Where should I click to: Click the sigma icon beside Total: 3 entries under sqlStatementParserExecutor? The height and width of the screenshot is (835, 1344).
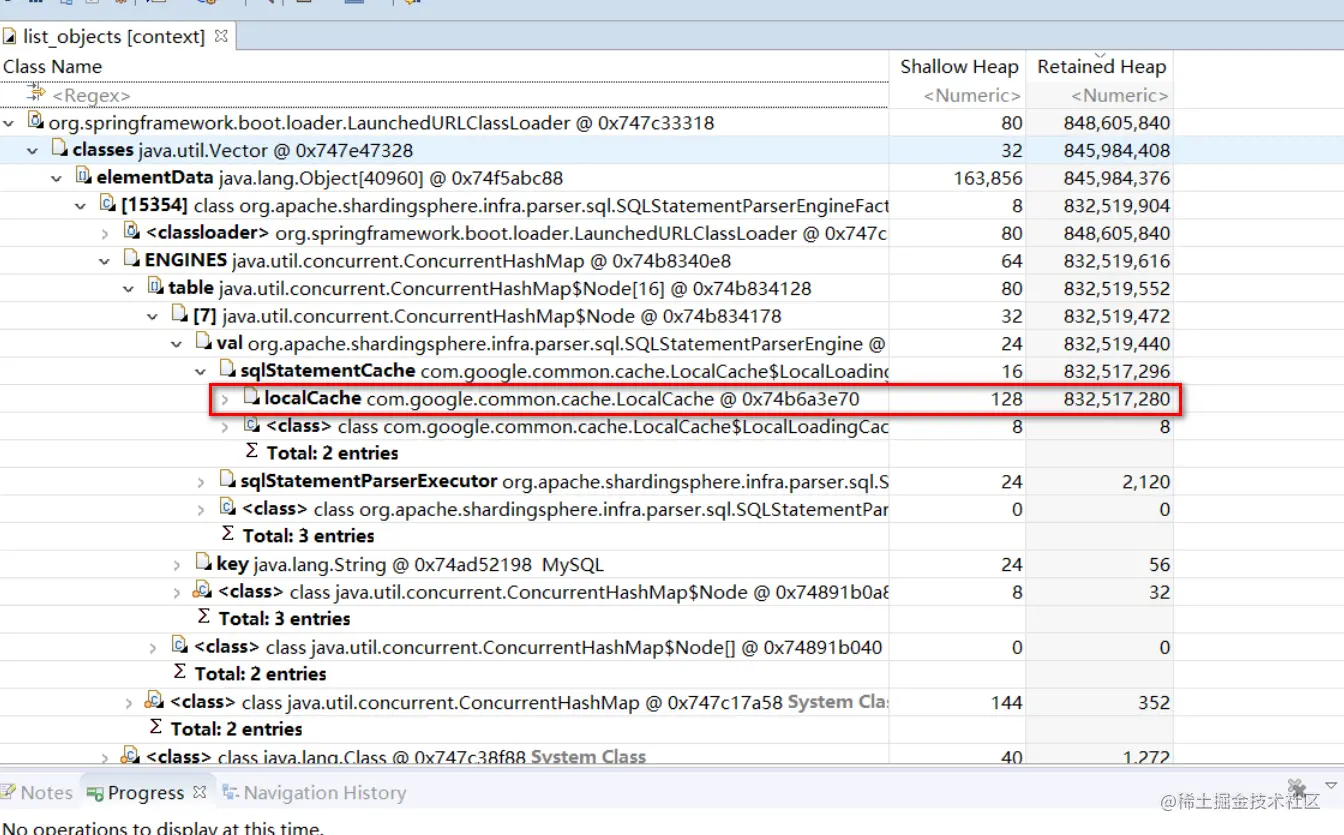[228, 534]
